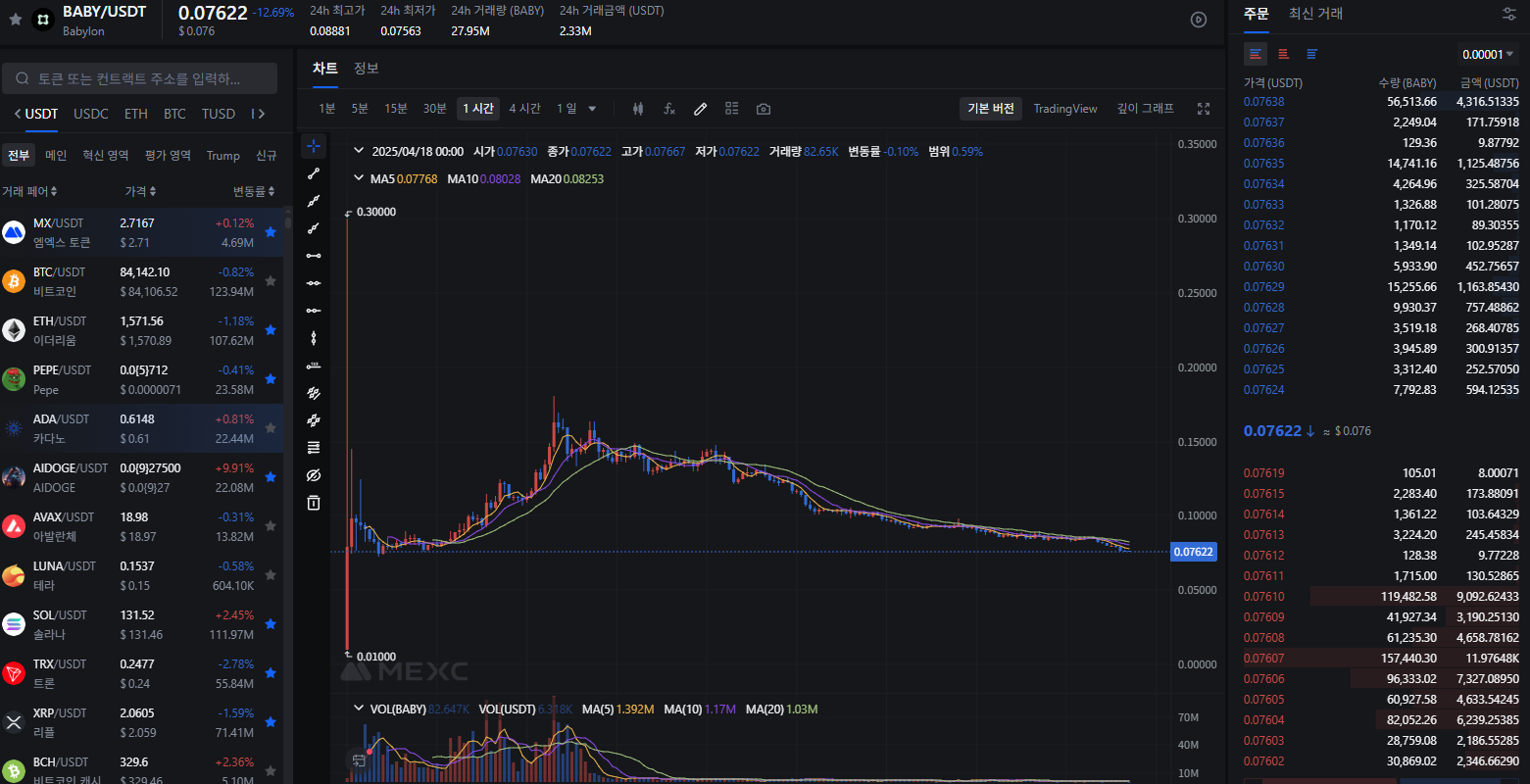Viewport: 1530px width, 784px height.
Task: Open the candlestick chart type selector
Action: click(x=638, y=109)
